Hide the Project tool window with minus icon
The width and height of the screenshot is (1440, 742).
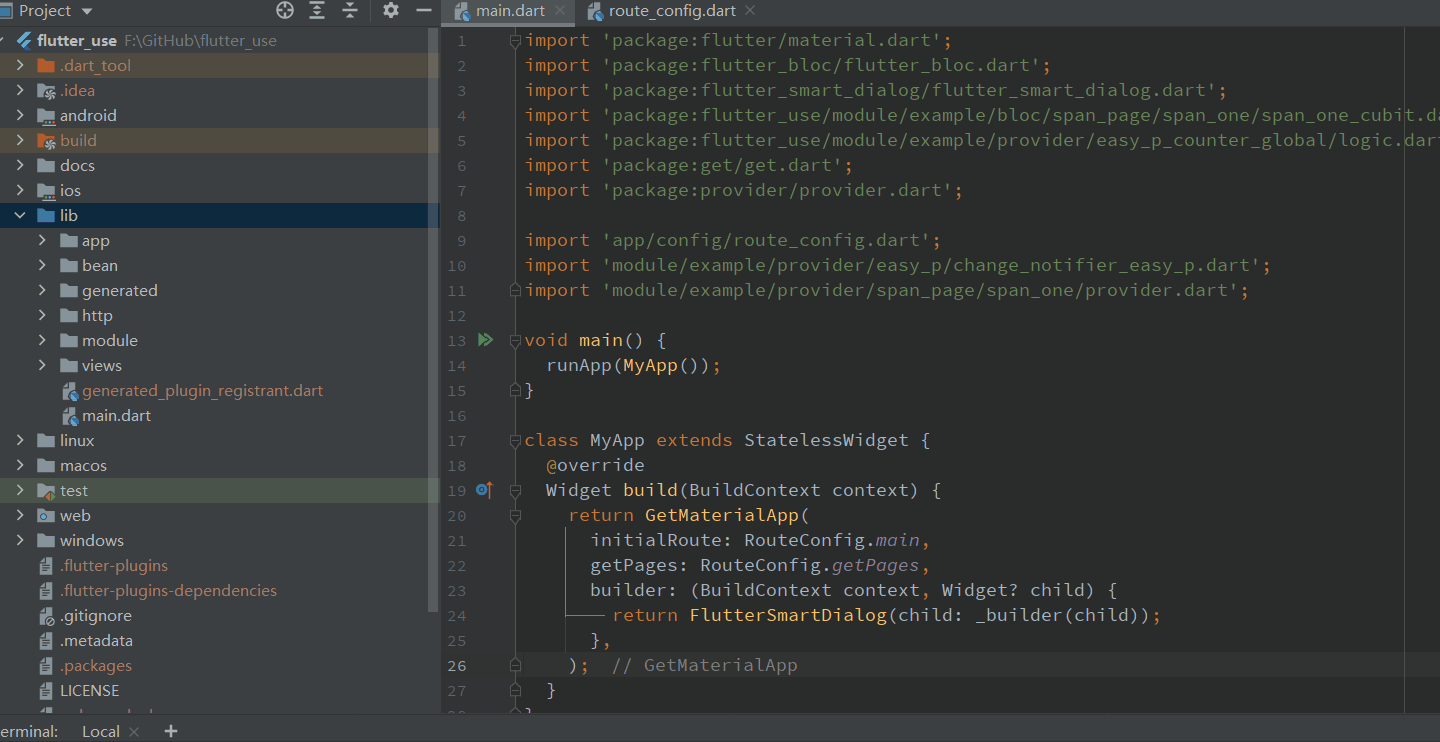(423, 11)
